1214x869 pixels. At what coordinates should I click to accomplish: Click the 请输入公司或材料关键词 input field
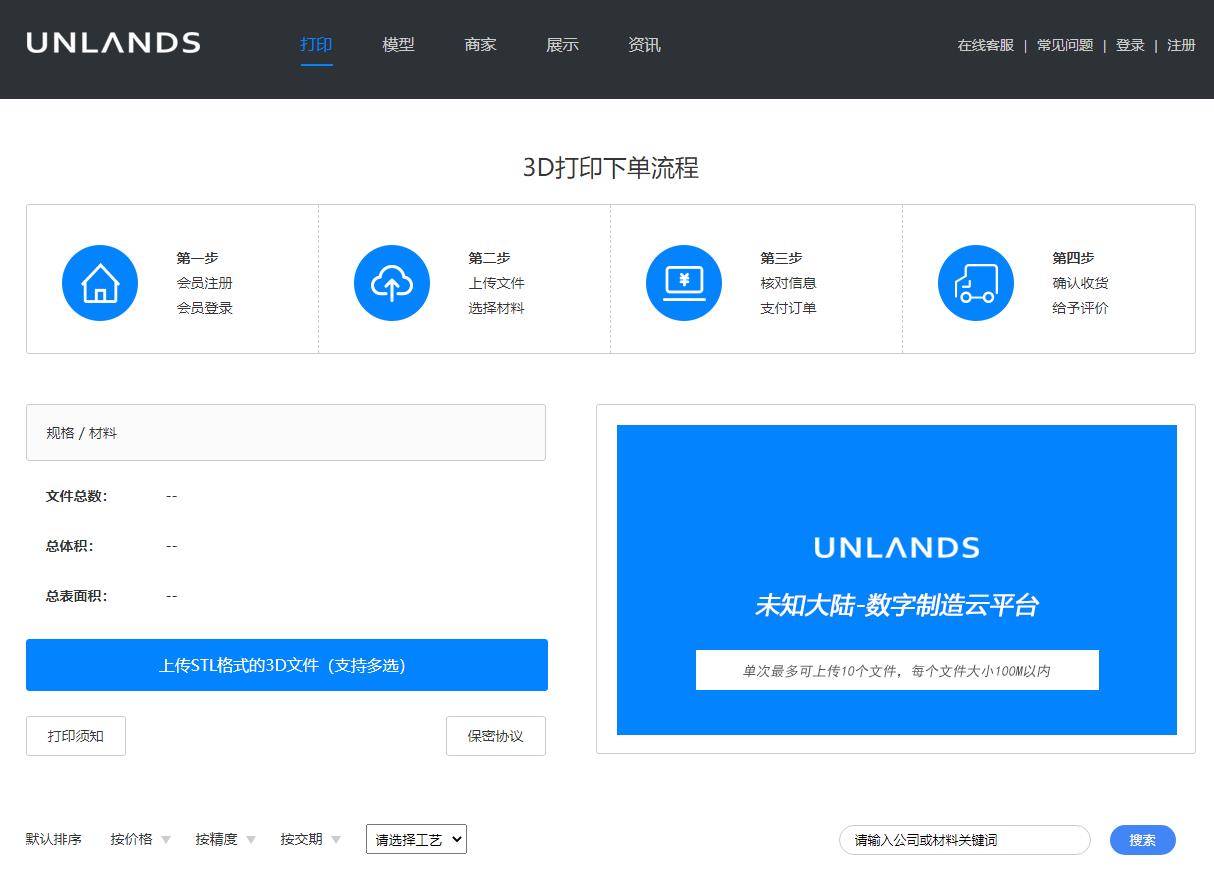(964, 839)
